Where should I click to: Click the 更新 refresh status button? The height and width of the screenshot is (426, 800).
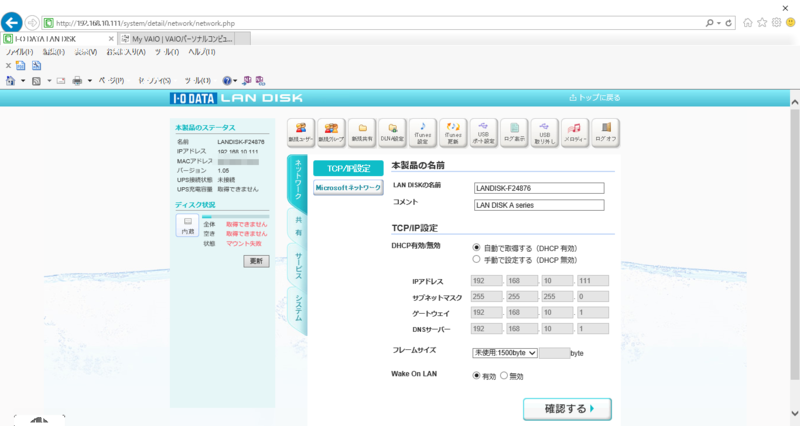(256, 261)
